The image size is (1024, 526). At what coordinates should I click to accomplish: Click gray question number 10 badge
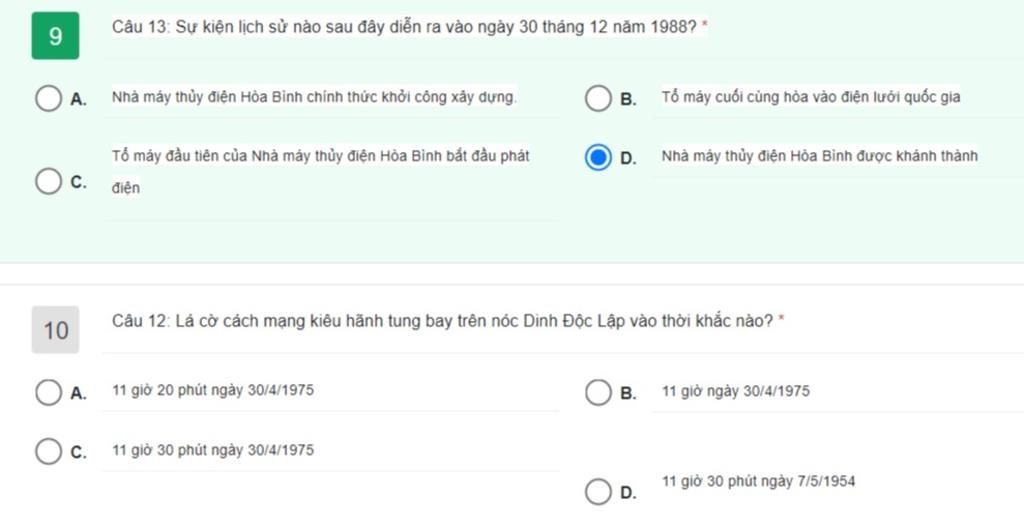(x=56, y=330)
